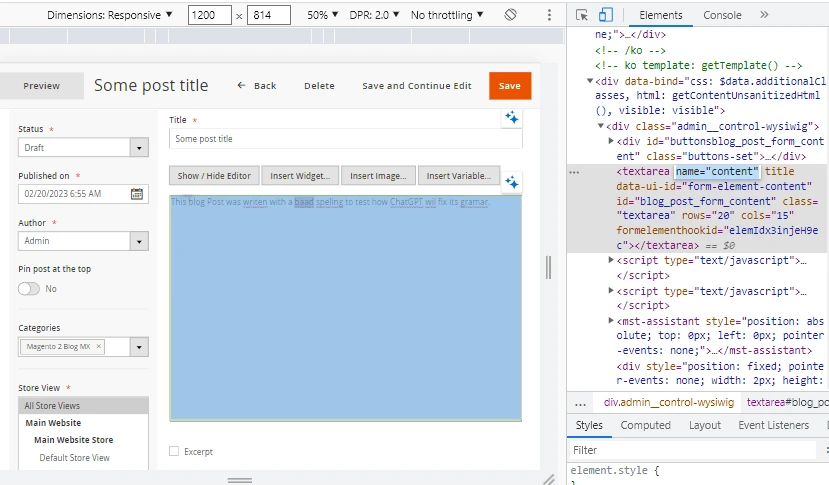Click the Insert Widget button
The height and width of the screenshot is (485, 829).
[300, 176]
